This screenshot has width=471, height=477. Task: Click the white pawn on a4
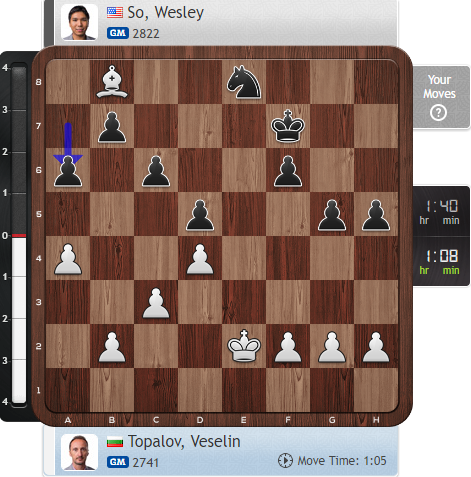coord(68,259)
